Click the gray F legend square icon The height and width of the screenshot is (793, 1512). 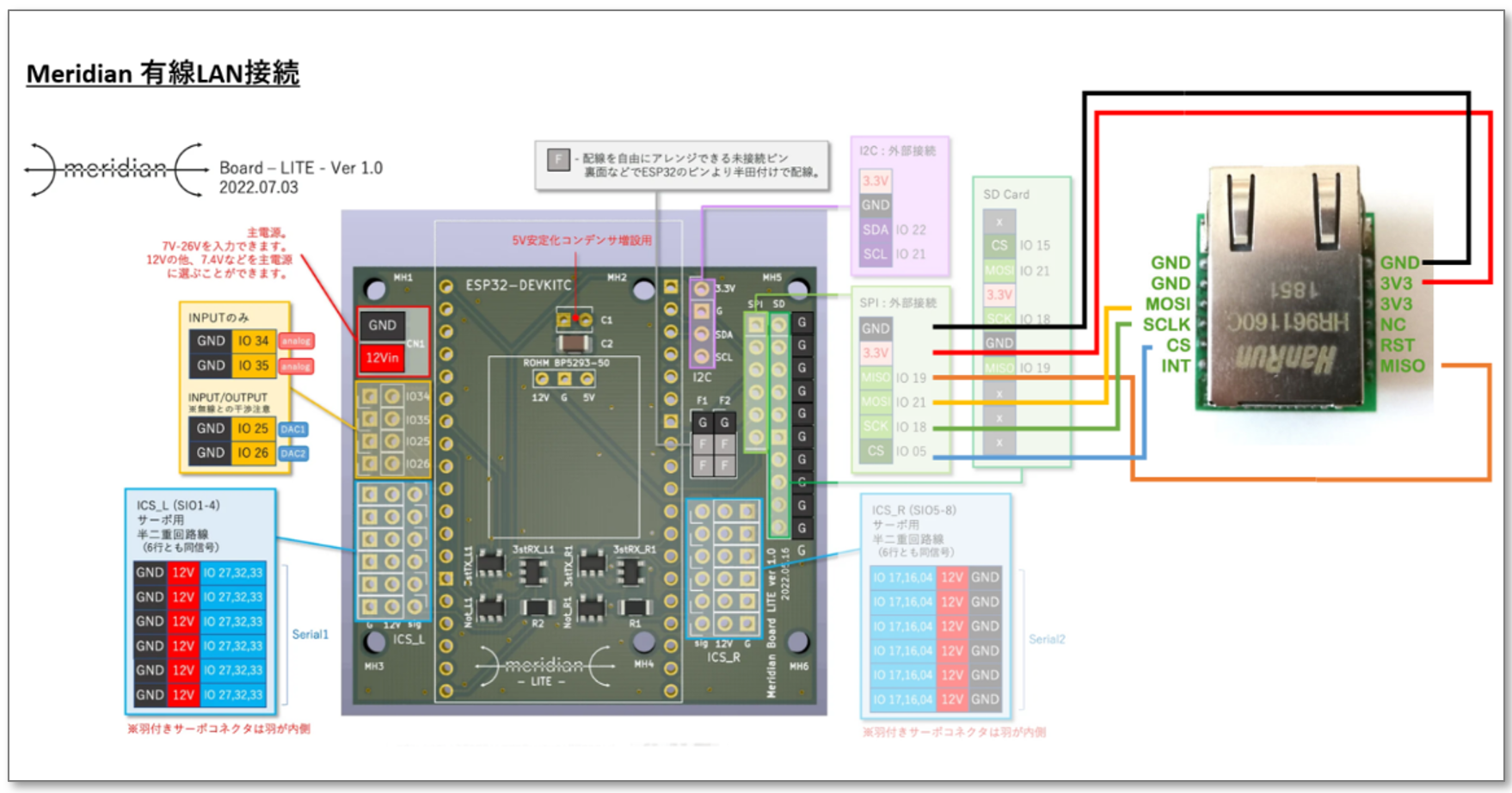[x=558, y=159]
